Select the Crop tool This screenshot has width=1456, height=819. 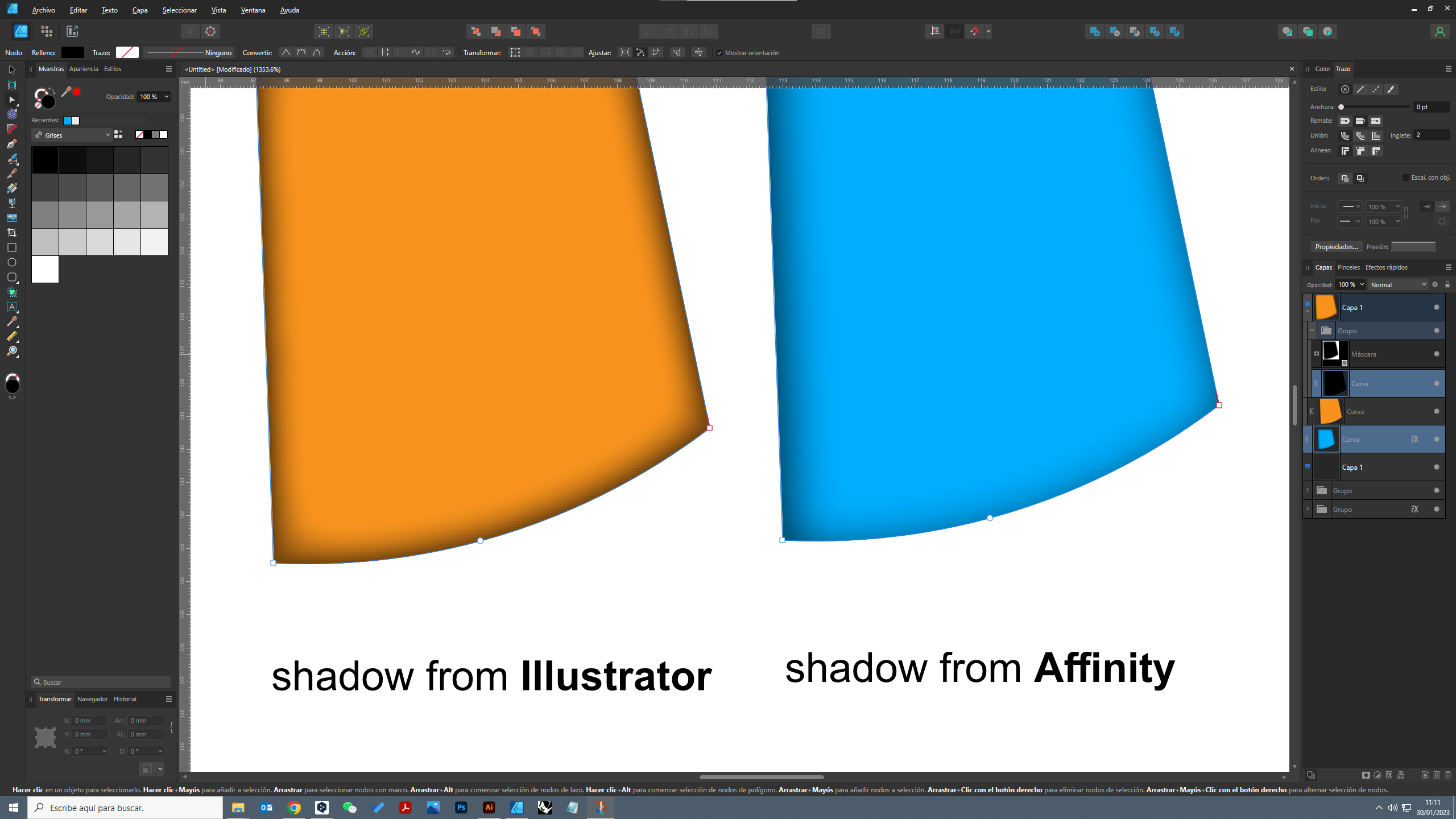12,233
